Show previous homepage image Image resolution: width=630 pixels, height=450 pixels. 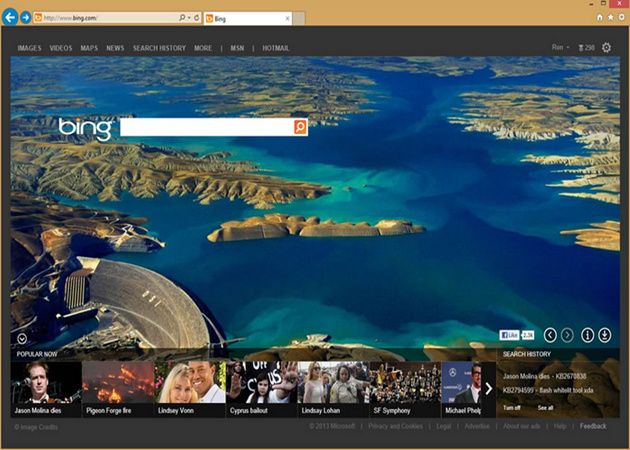click(550, 335)
